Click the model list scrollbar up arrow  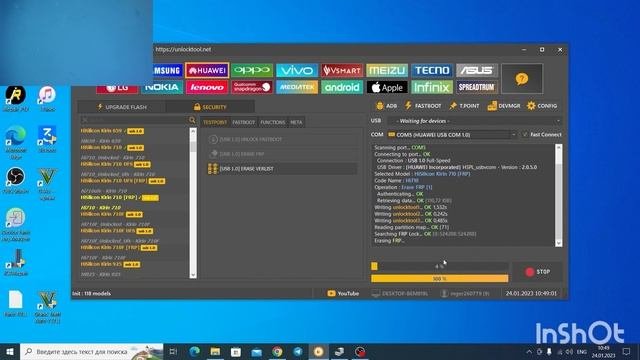pyautogui.click(x=193, y=131)
